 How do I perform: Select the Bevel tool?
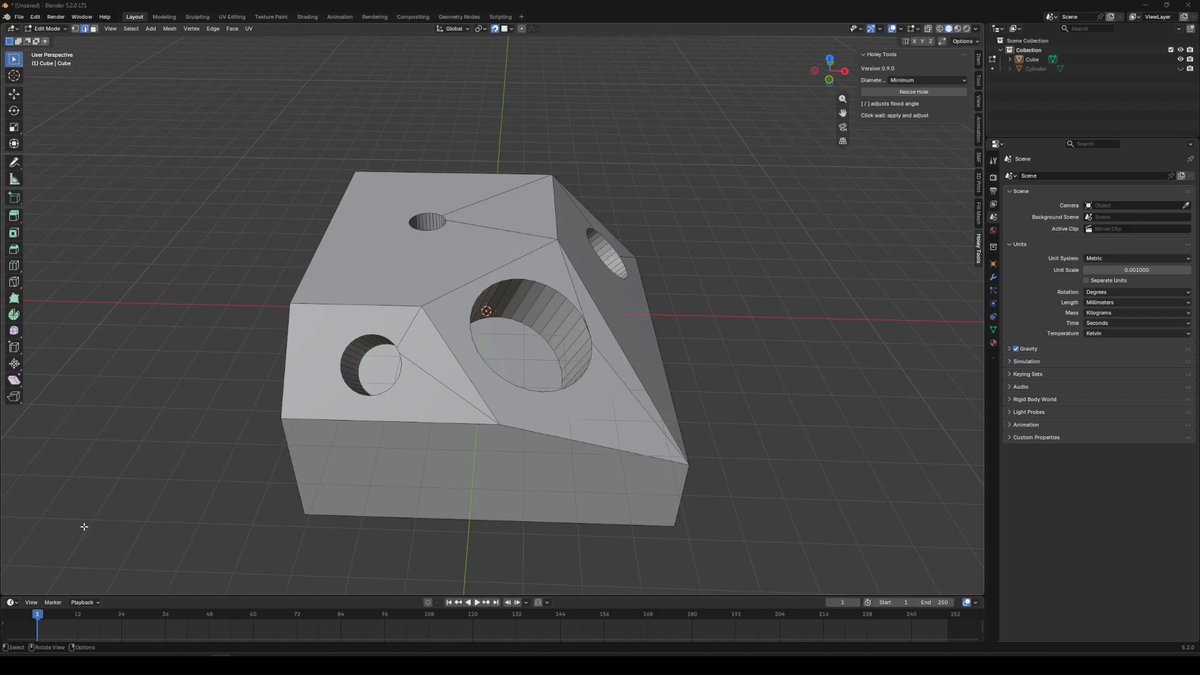pos(14,249)
